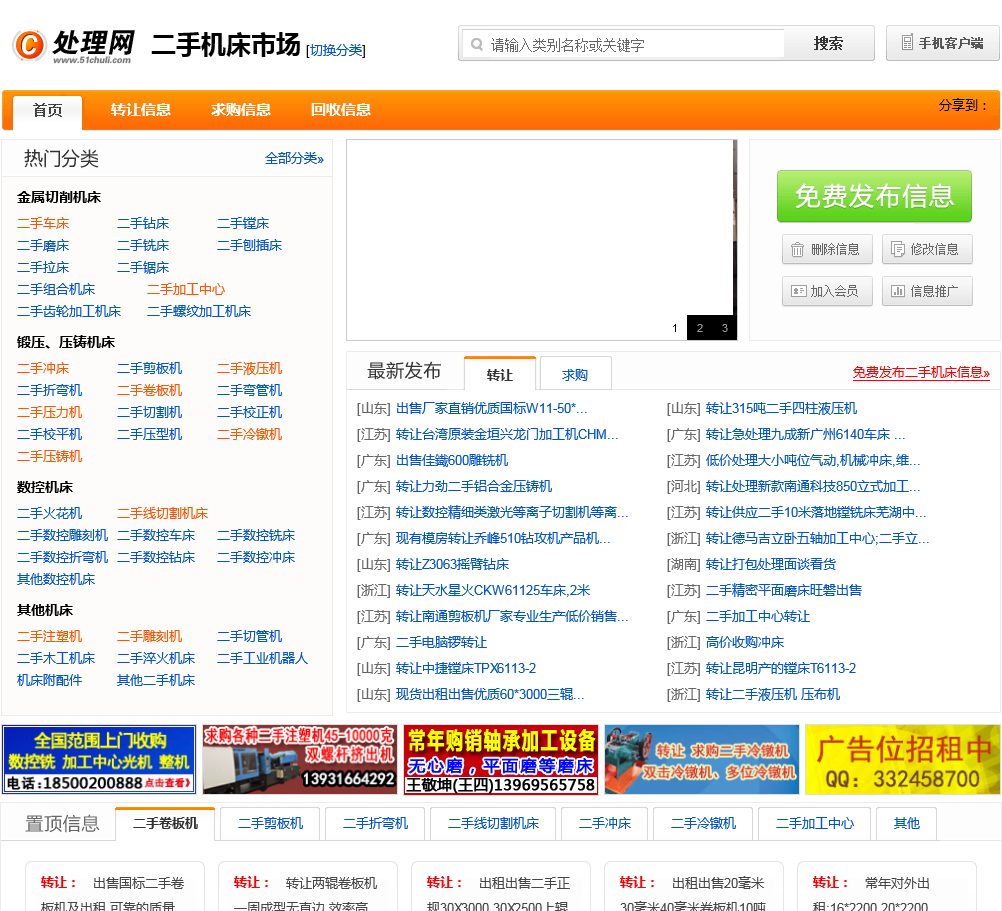Select 二手线切割机床 tab in 置顶信息

coord(493,823)
